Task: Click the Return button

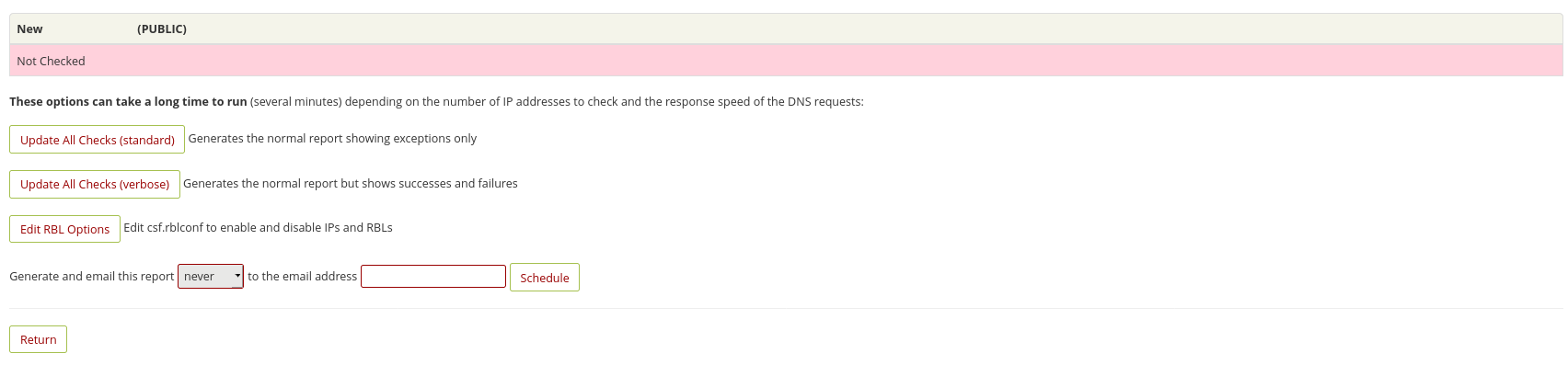Action: coord(38,339)
